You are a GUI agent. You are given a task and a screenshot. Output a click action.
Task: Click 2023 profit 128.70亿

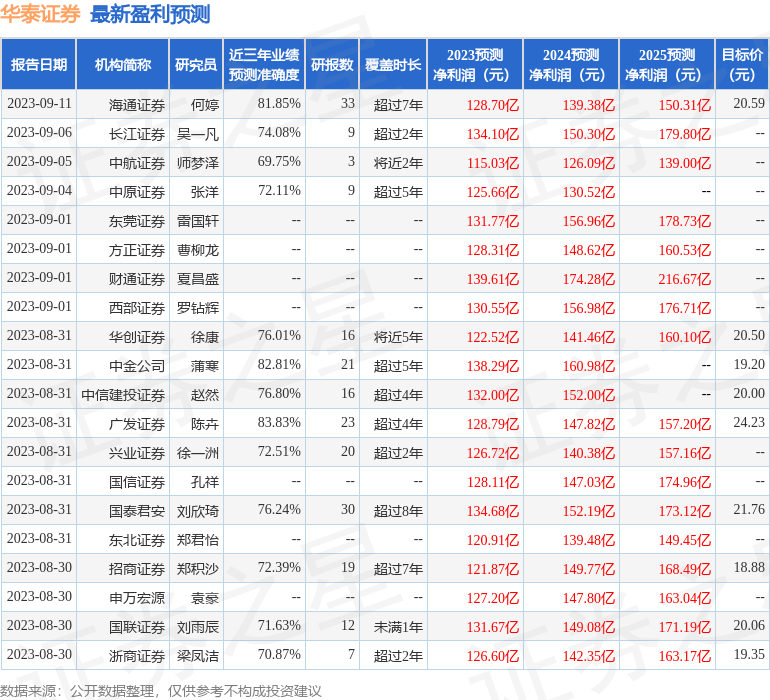pyautogui.click(x=493, y=105)
